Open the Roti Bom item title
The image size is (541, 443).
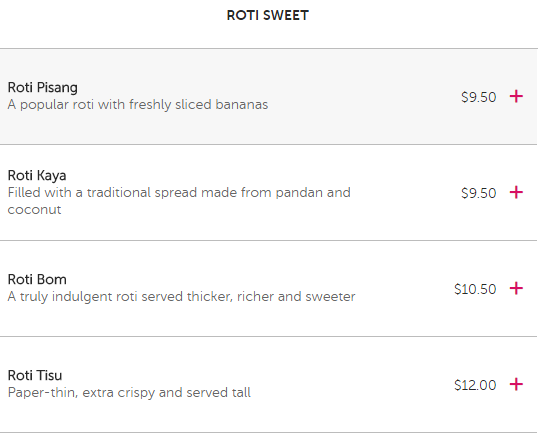[x=37, y=279]
